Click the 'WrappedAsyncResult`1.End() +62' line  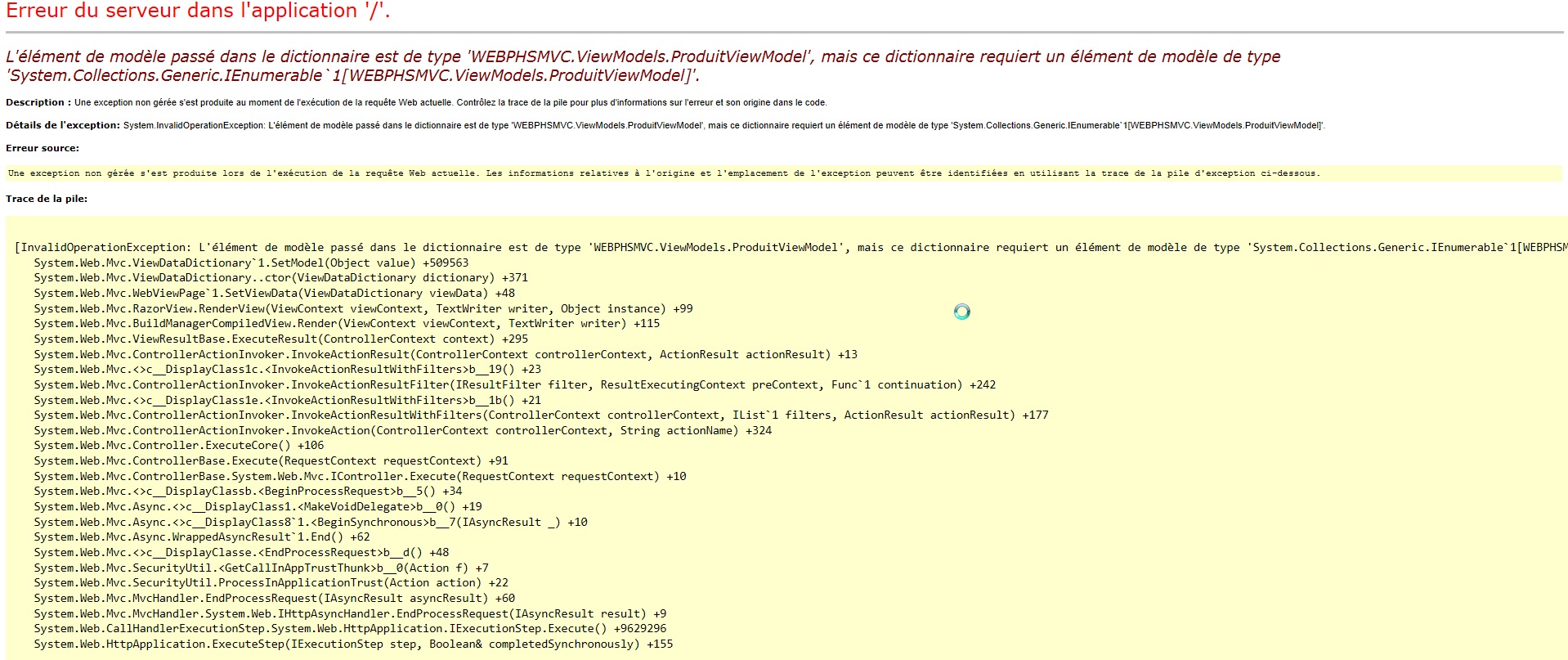coord(201,537)
